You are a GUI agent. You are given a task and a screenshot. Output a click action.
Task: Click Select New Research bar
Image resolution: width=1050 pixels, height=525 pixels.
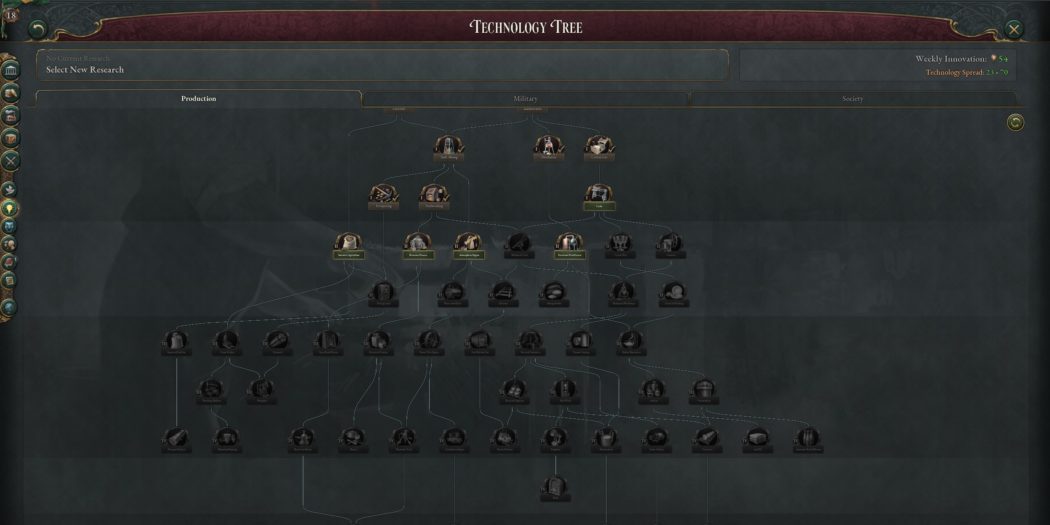point(382,65)
